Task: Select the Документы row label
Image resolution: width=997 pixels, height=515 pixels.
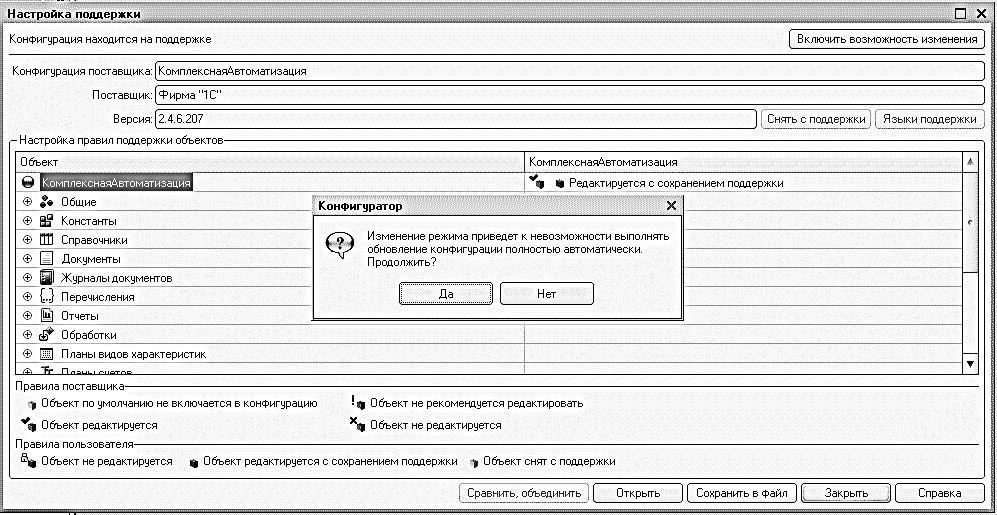Action: pos(91,259)
